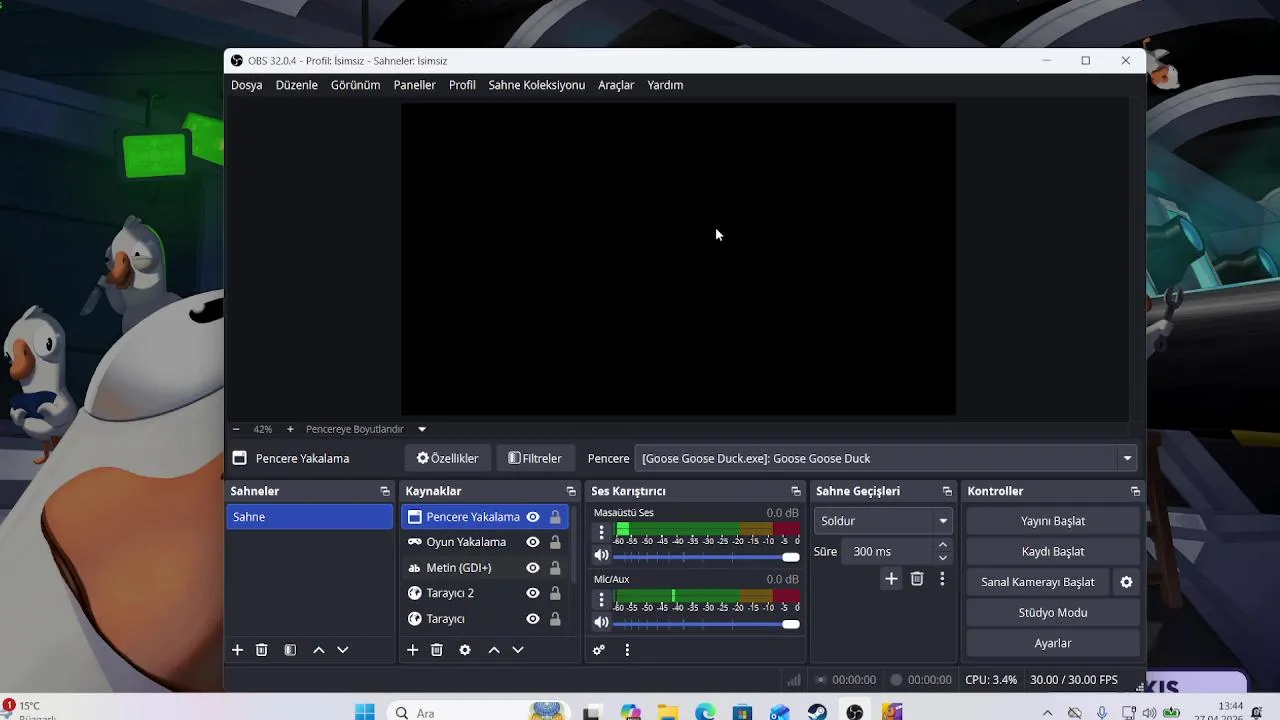1280x720 pixels.
Task: Open the Pencere window selection dropdown
Action: 886,458
